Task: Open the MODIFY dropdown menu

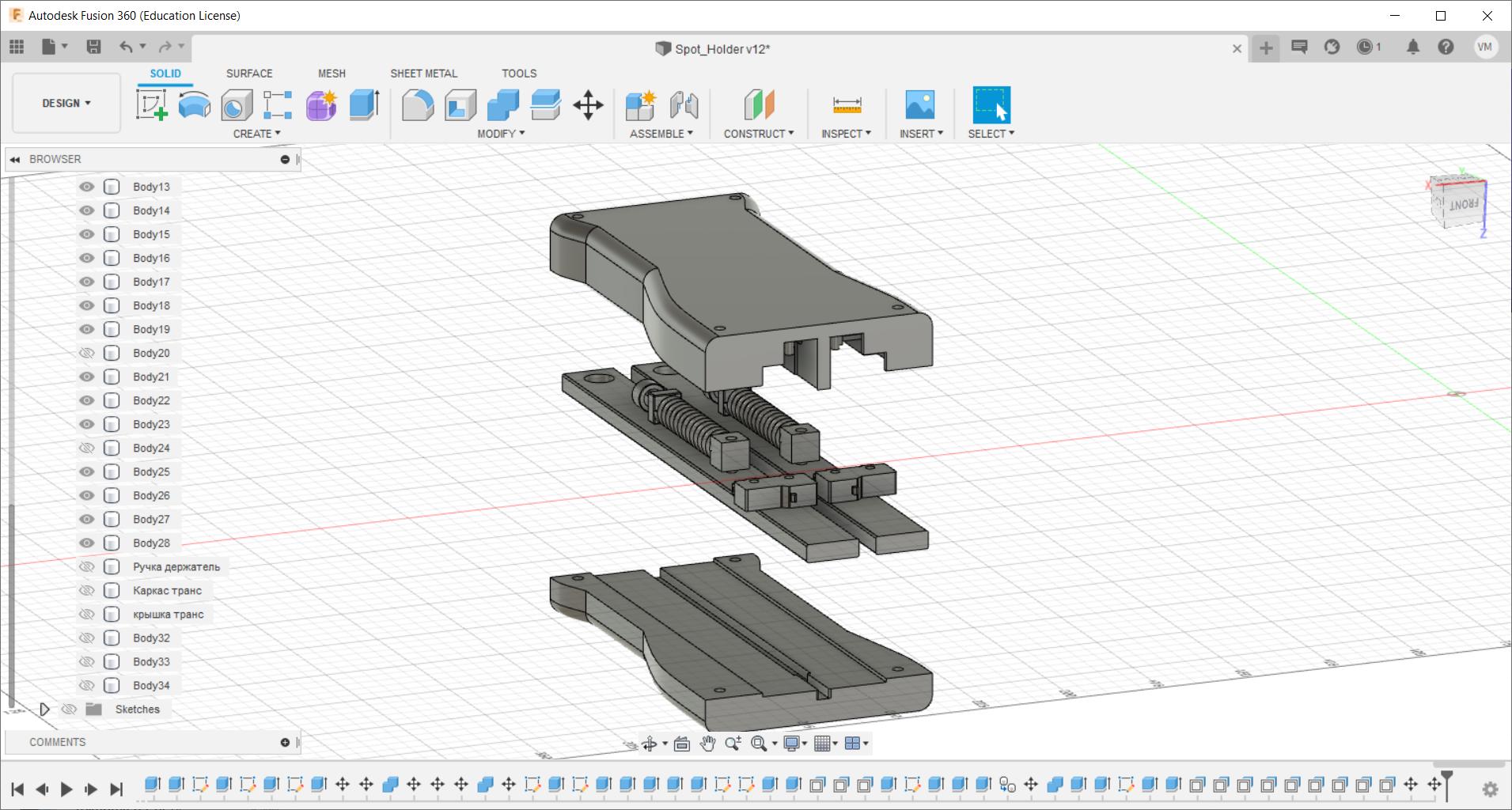Action: 500,134
